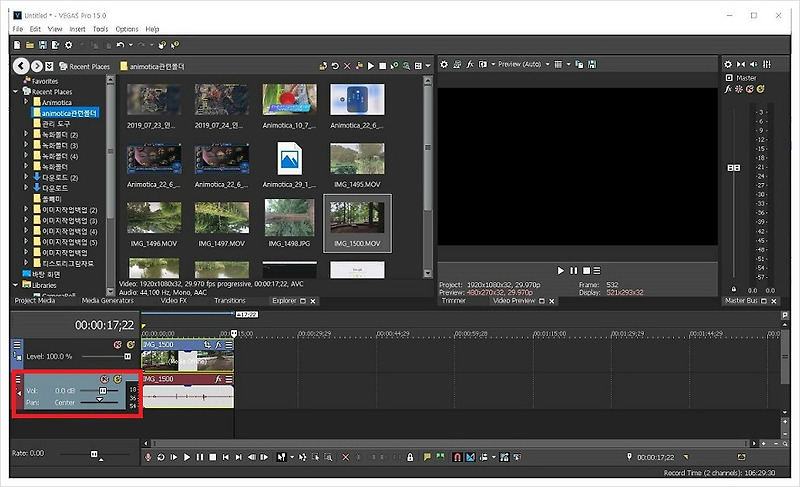
Task: Click the 00:00:17;22 timecode display
Action: coord(105,325)
